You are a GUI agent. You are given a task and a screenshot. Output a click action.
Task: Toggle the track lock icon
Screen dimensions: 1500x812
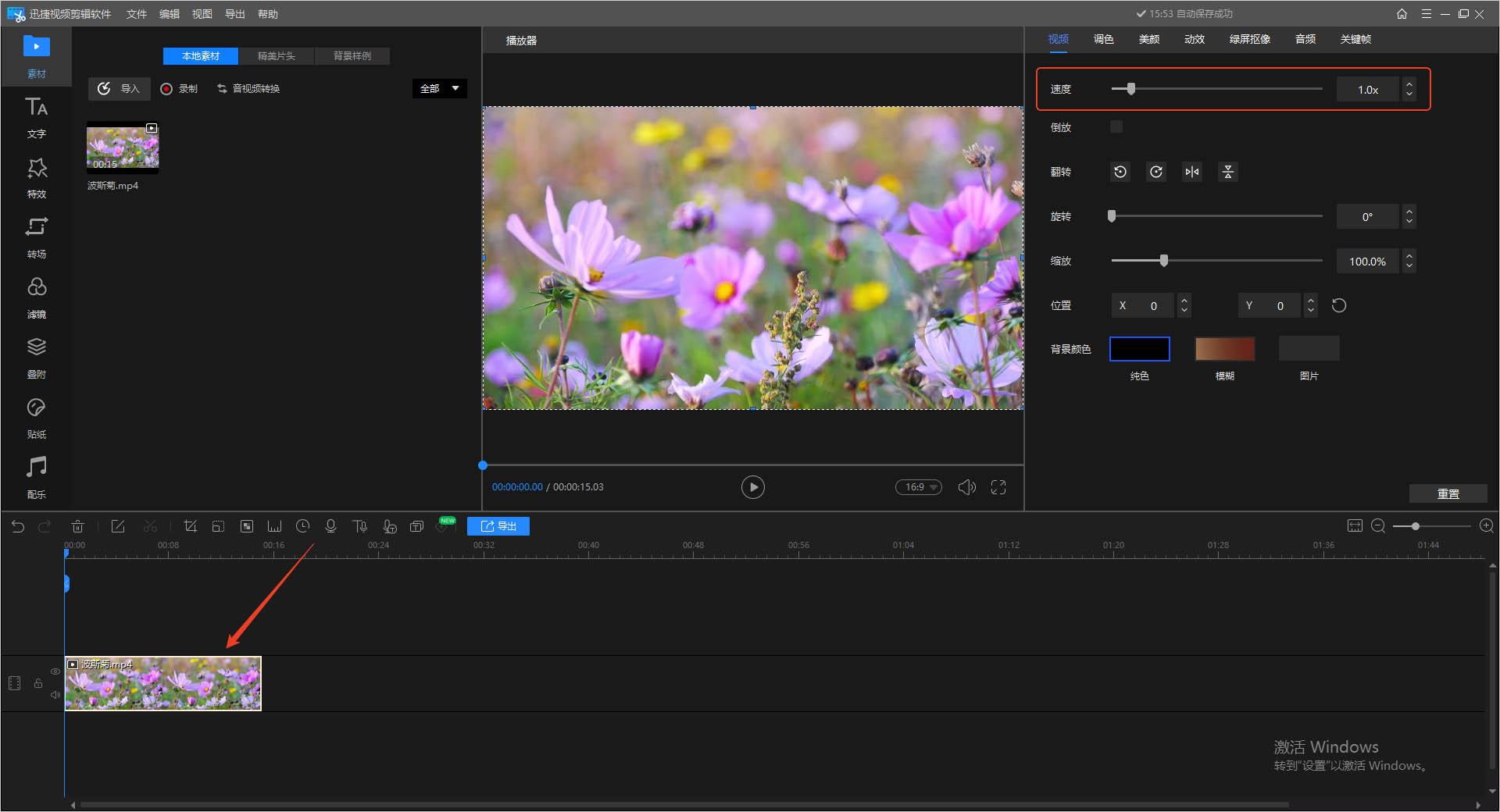[38, 683]
